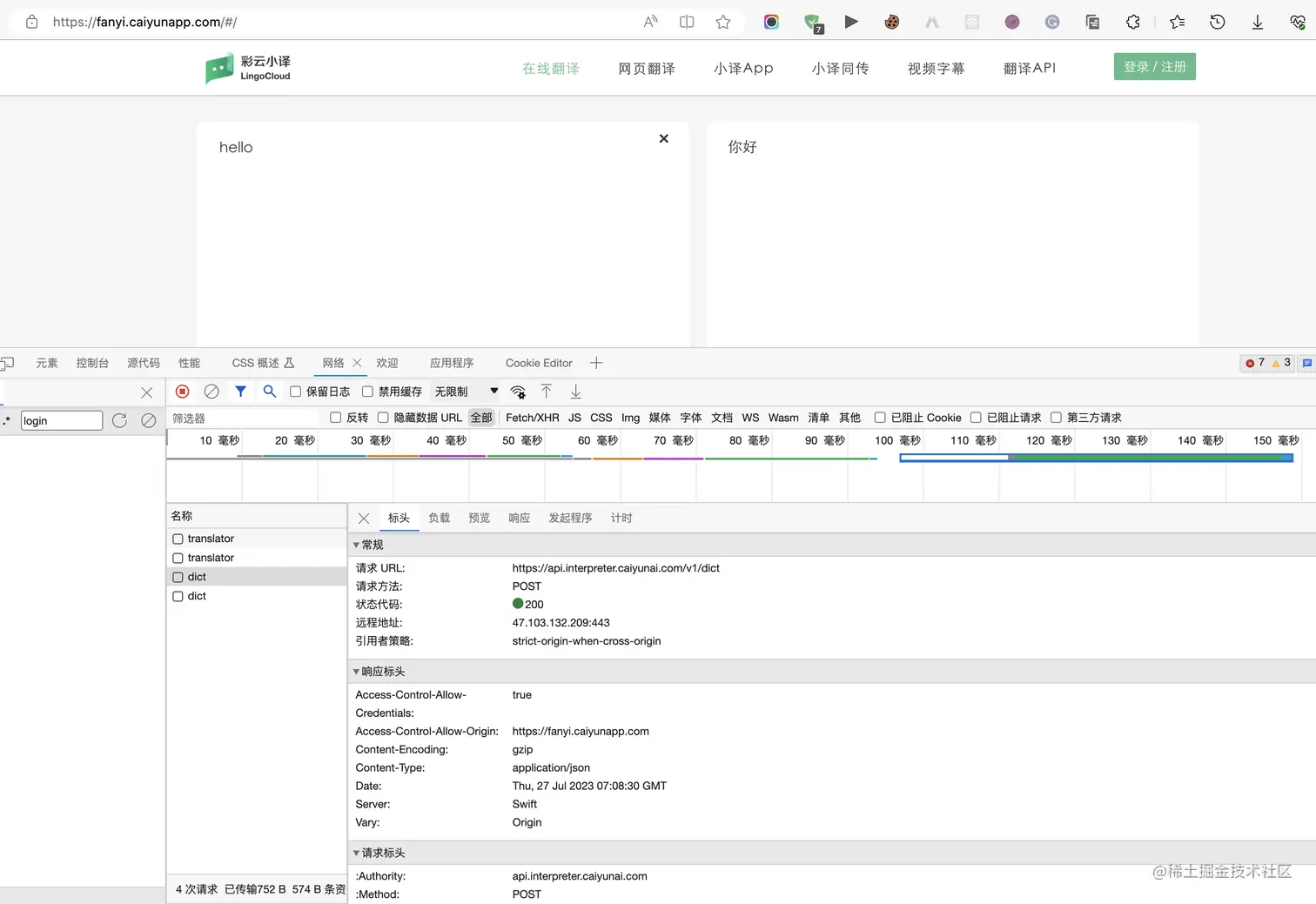
Task: Collapse the 请求标头 section
Action: 356,853
